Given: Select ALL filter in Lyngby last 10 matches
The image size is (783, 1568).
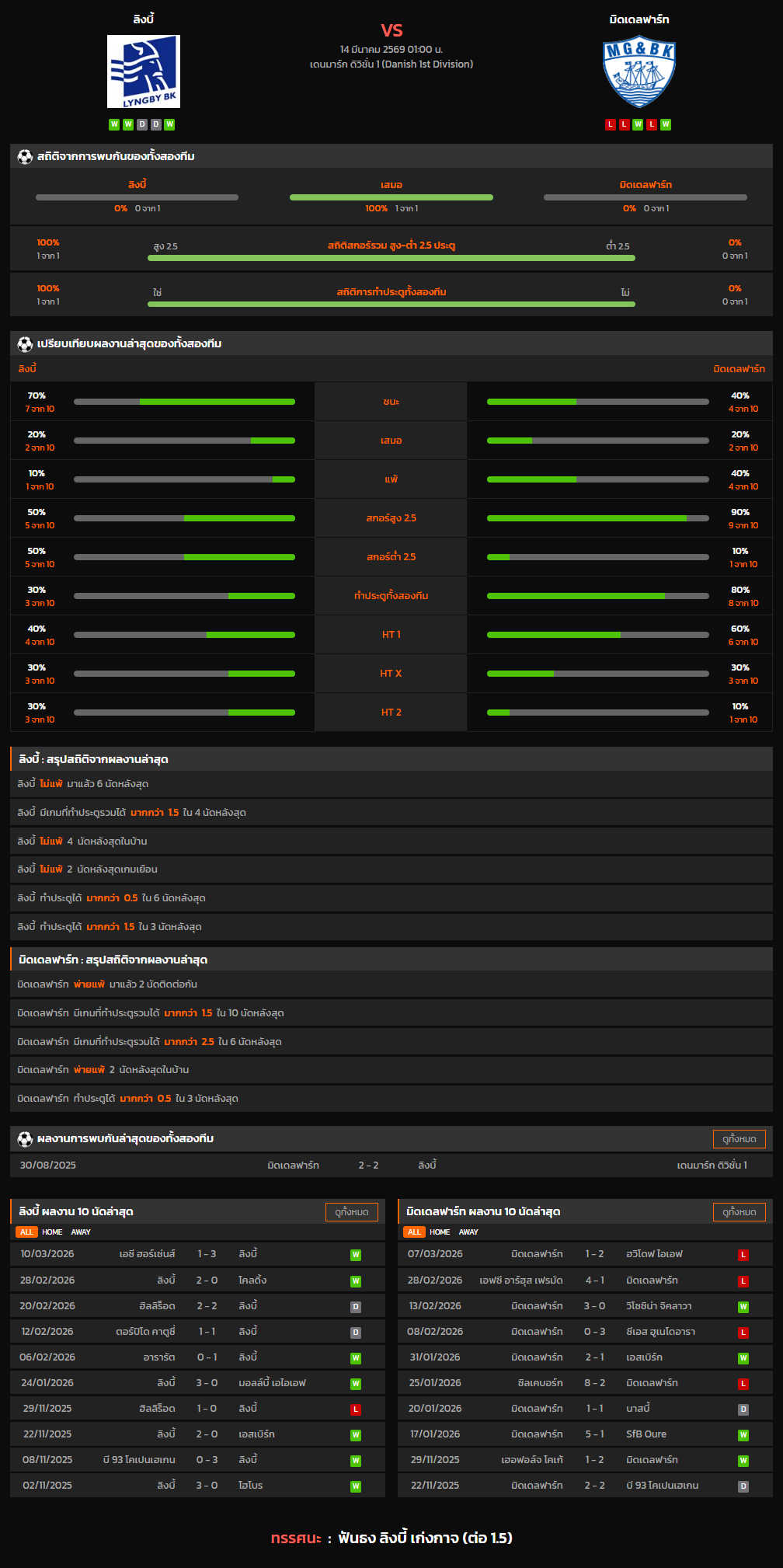Looking at the screenshot, I should 26,1232.
